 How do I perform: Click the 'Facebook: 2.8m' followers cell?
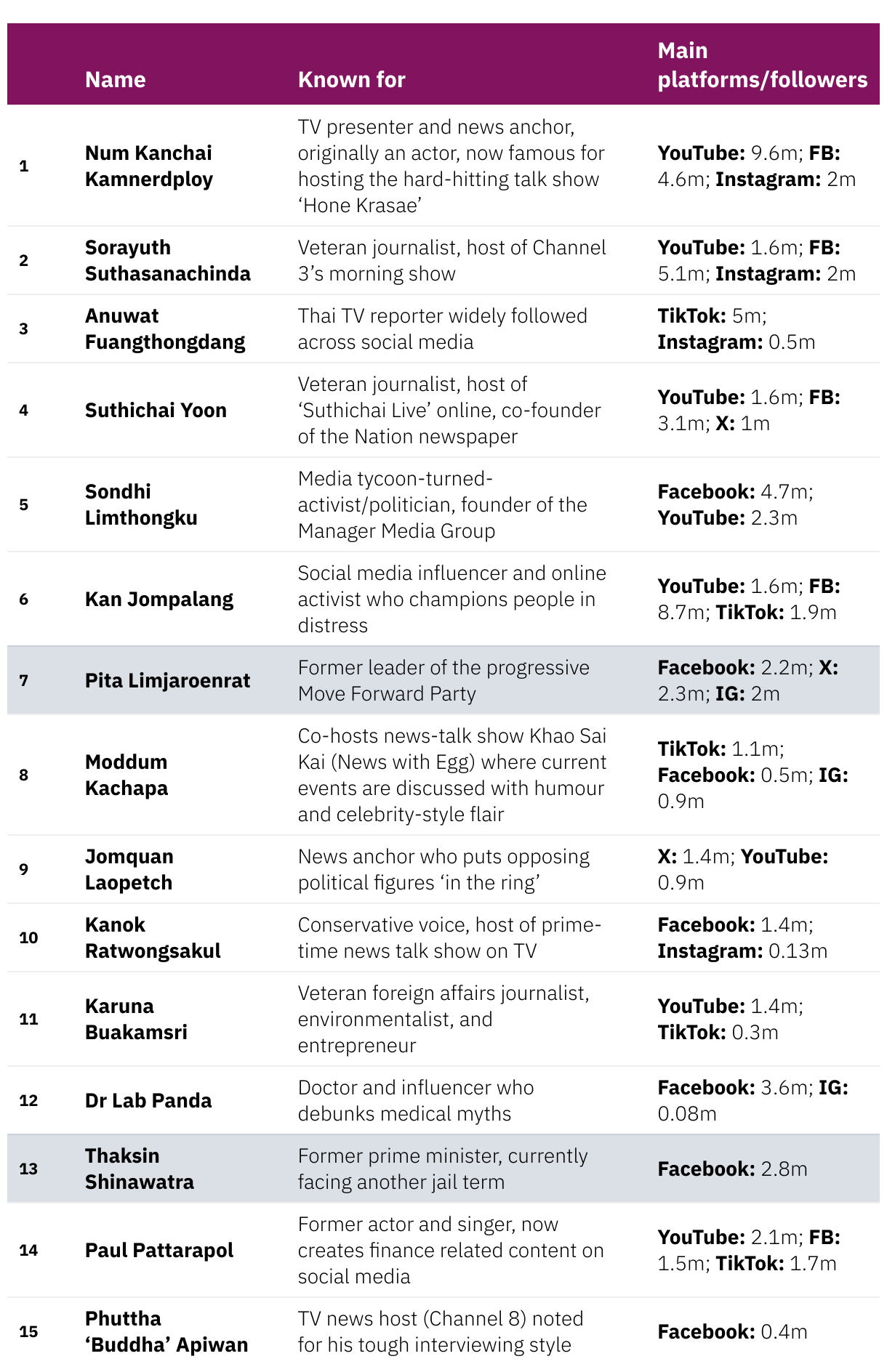pyautogui.click(x=732, y=1169)
